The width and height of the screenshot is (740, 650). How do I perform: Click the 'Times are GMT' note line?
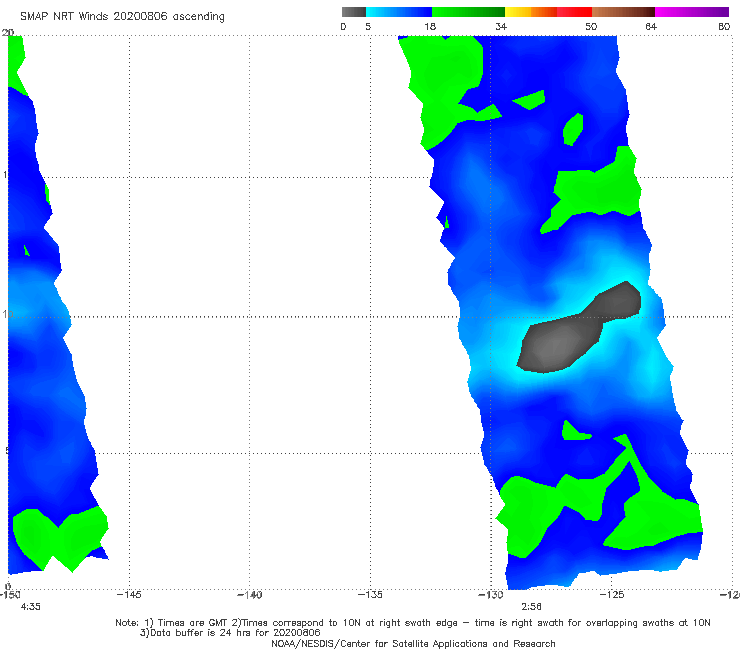413,623
